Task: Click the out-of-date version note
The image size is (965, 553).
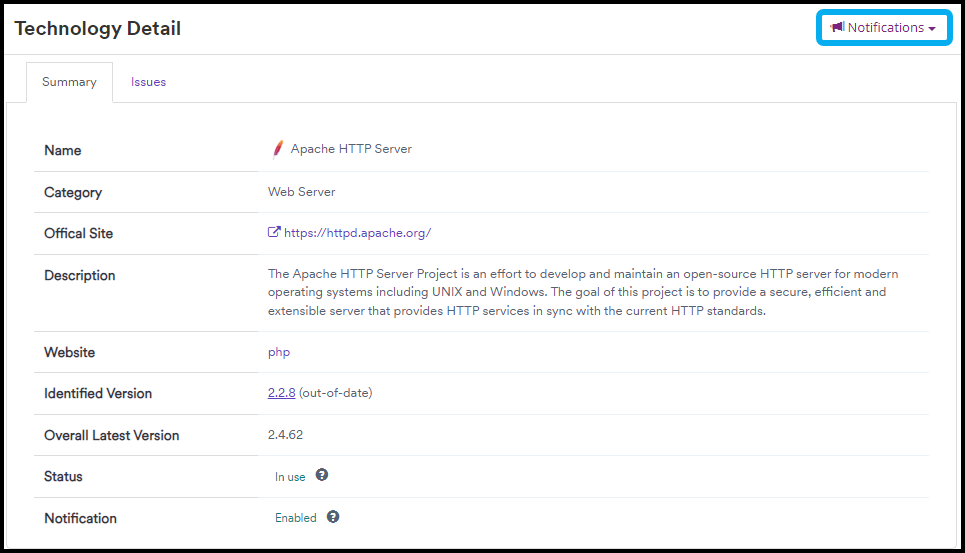Action: 335,393
